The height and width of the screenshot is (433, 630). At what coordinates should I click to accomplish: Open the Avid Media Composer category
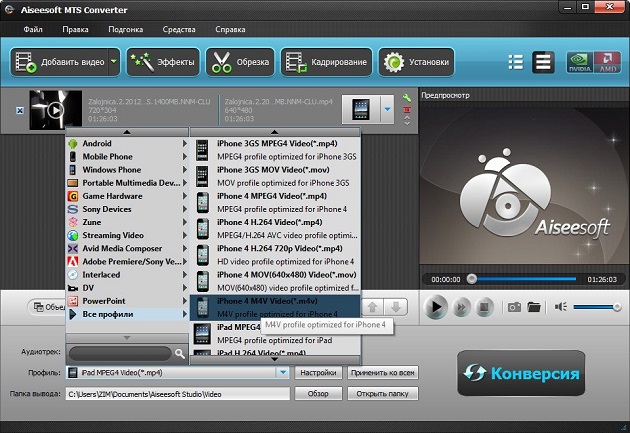pos(127,249)
